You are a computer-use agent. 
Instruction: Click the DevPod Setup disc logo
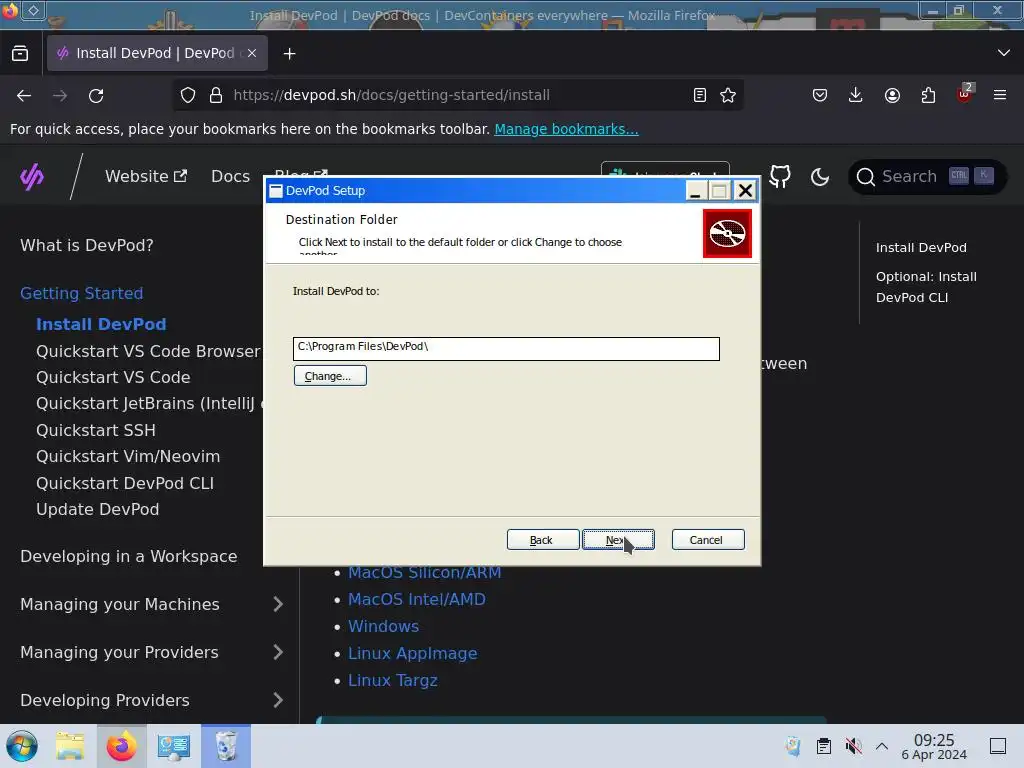(727, 233)
